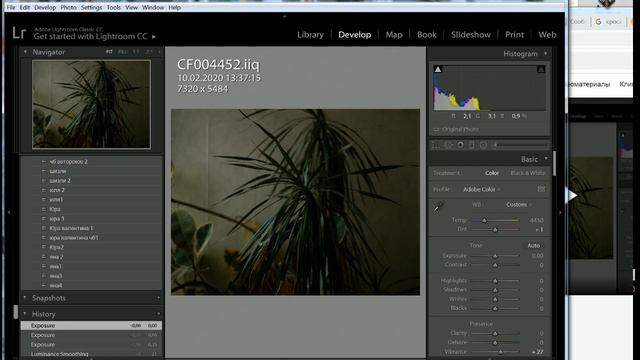Screen dimensions: 640x360
Task: Click the Vibrance slider handle
Action: (500, 351)
